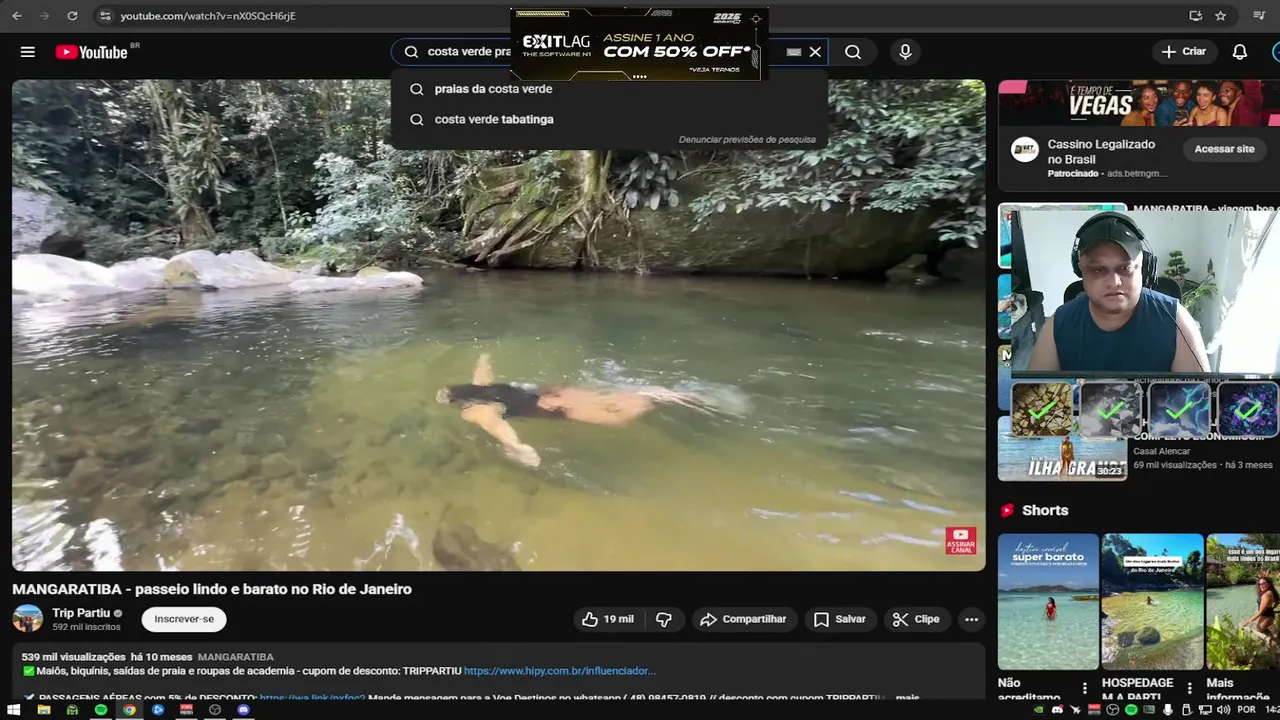Viewport: 1280px width, 720px height.
Task: Open more actions three-dot menu under the video
Action: pos(971,619)
